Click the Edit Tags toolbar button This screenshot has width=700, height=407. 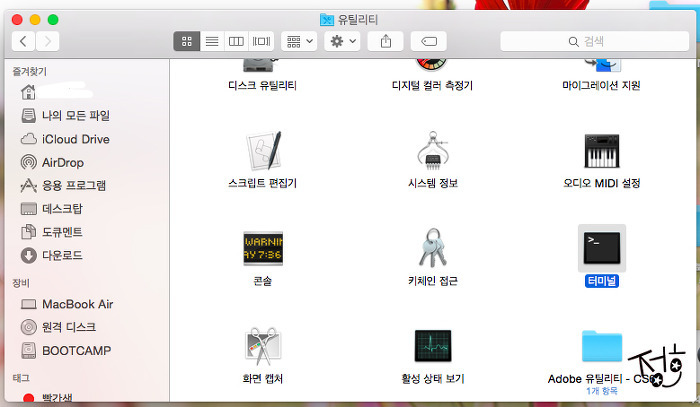pyautogui.click(x=429, y=42)
